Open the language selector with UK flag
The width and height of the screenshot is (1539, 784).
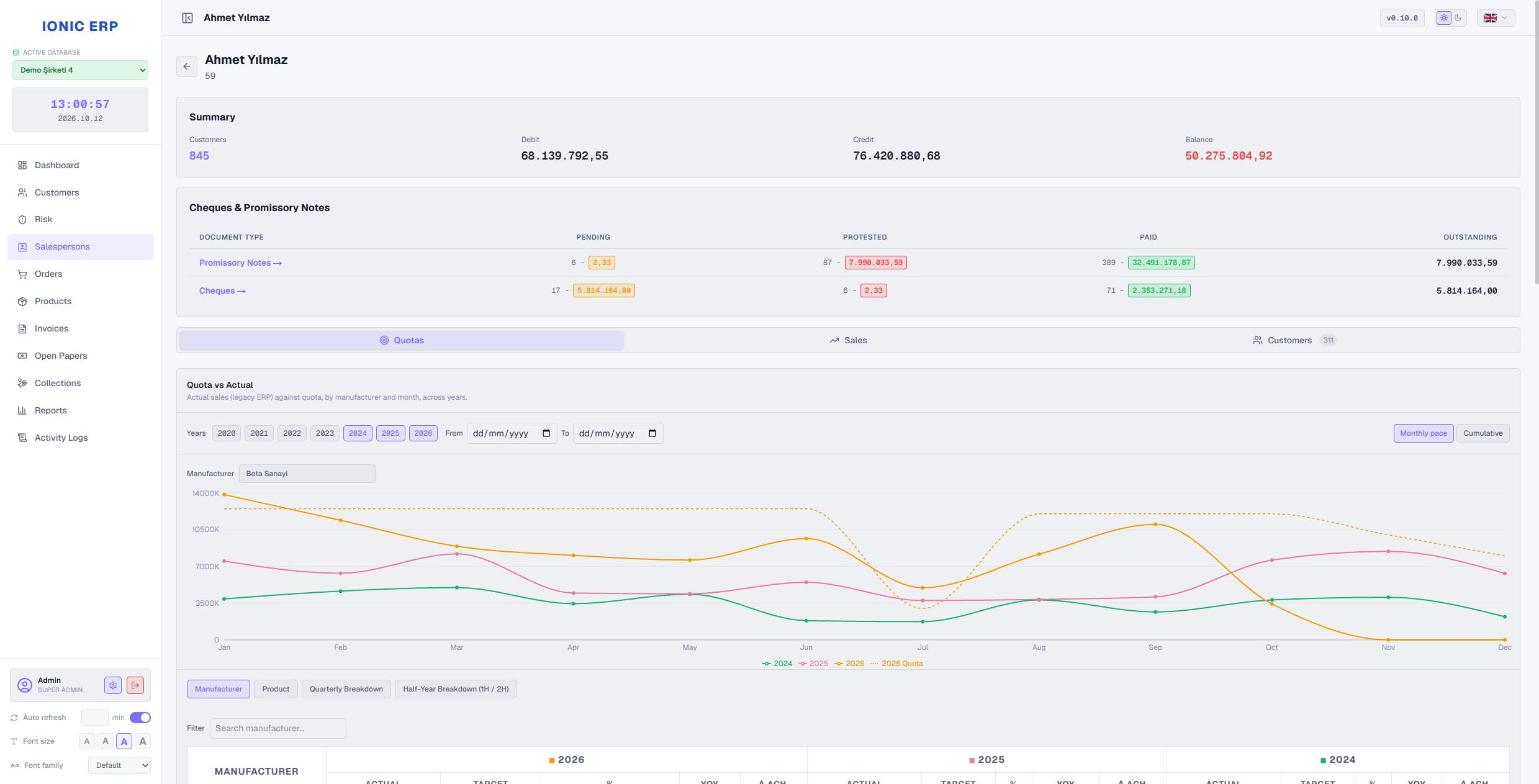(x=1495, y=18)
